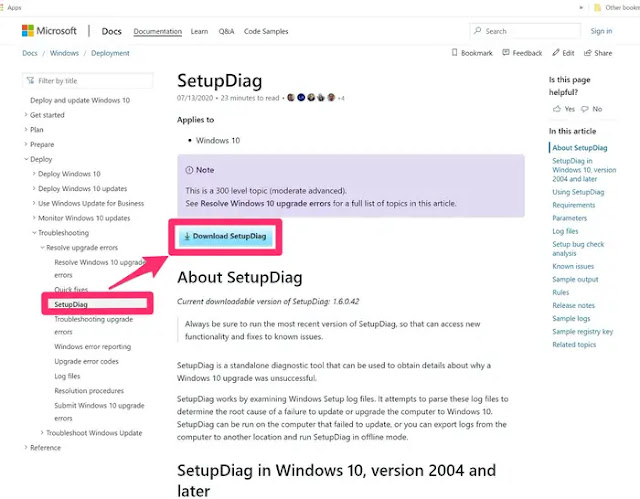
Task: Click the +4 contributors indicator
Action: (x=341, y=98)
